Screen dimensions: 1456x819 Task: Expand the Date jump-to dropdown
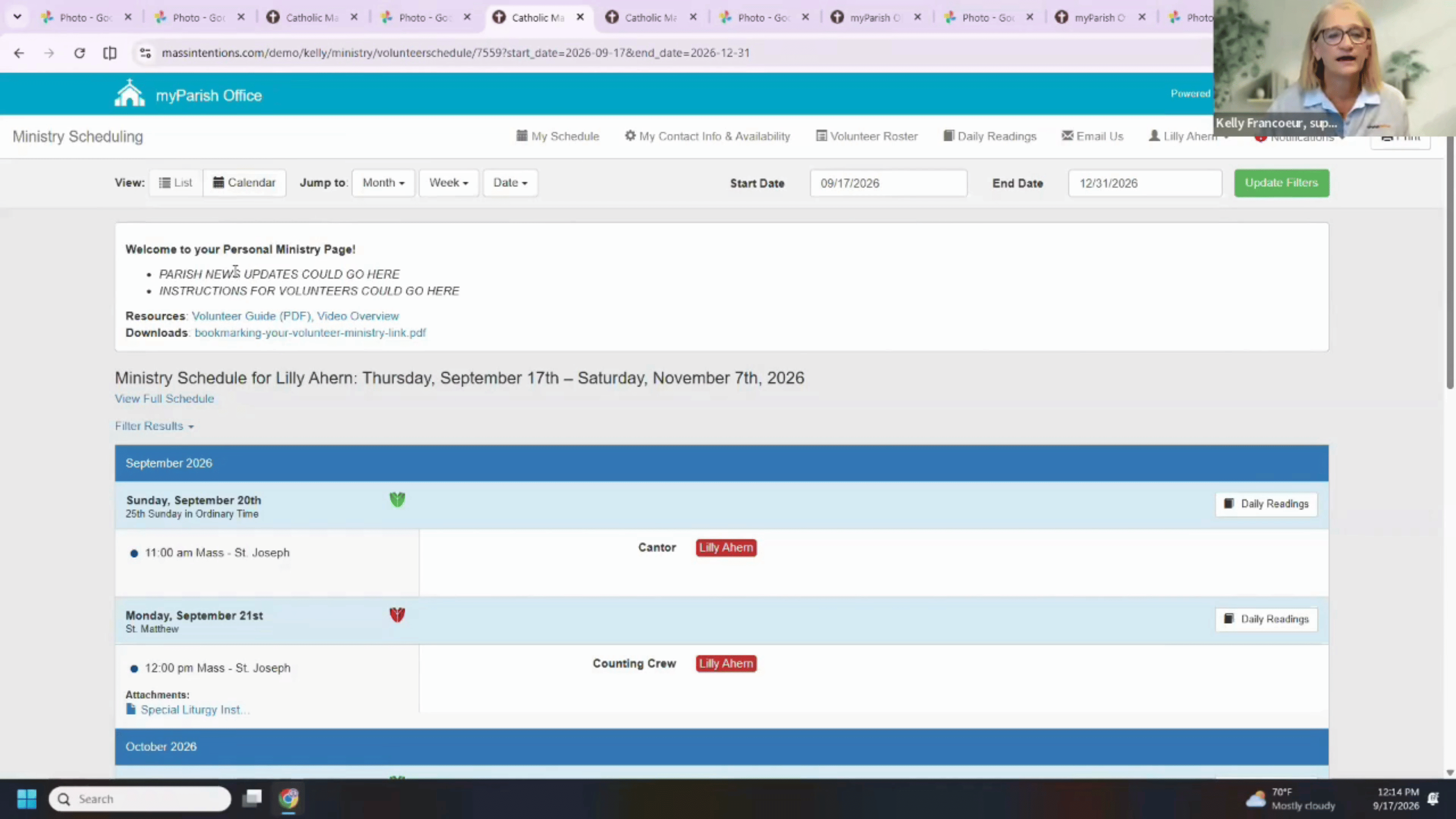click(510, 182)
